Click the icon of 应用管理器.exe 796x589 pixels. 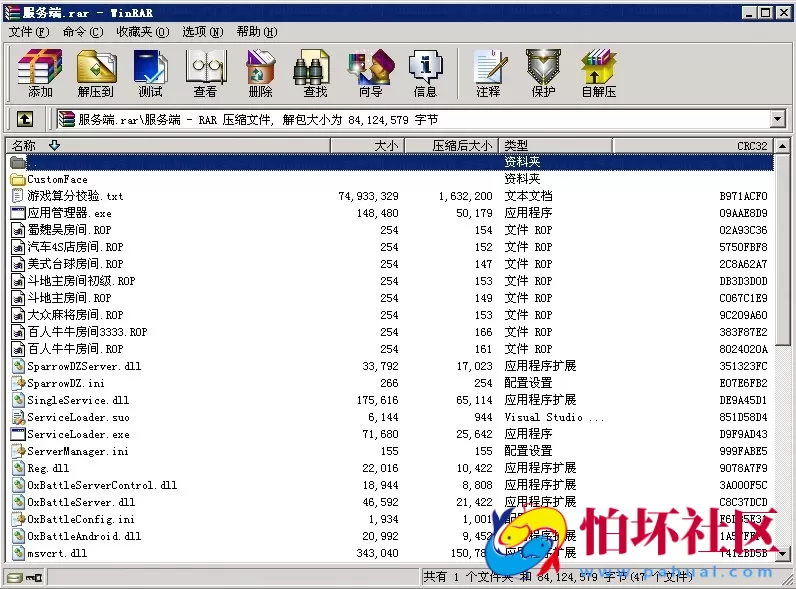(x=18, y=213)
